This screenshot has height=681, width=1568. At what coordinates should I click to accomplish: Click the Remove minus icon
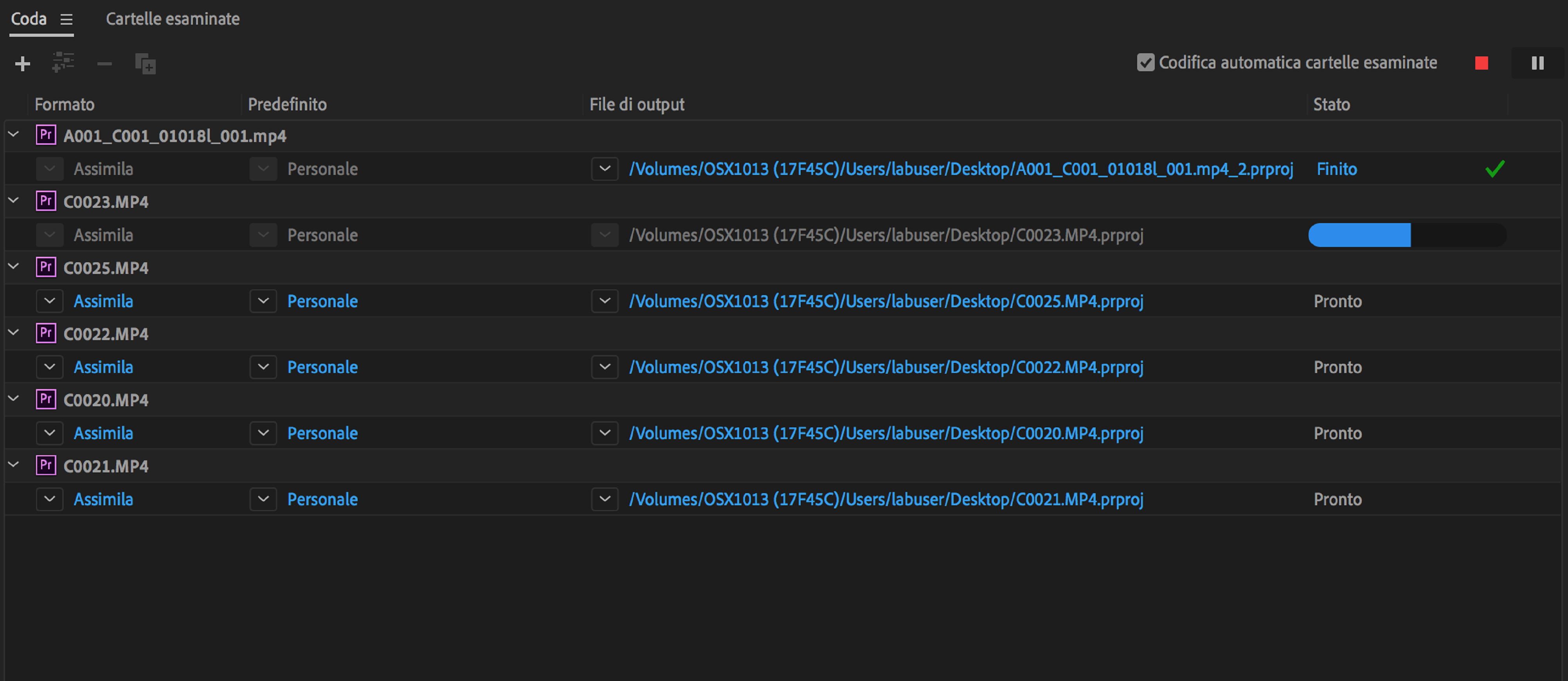(105, 64)
